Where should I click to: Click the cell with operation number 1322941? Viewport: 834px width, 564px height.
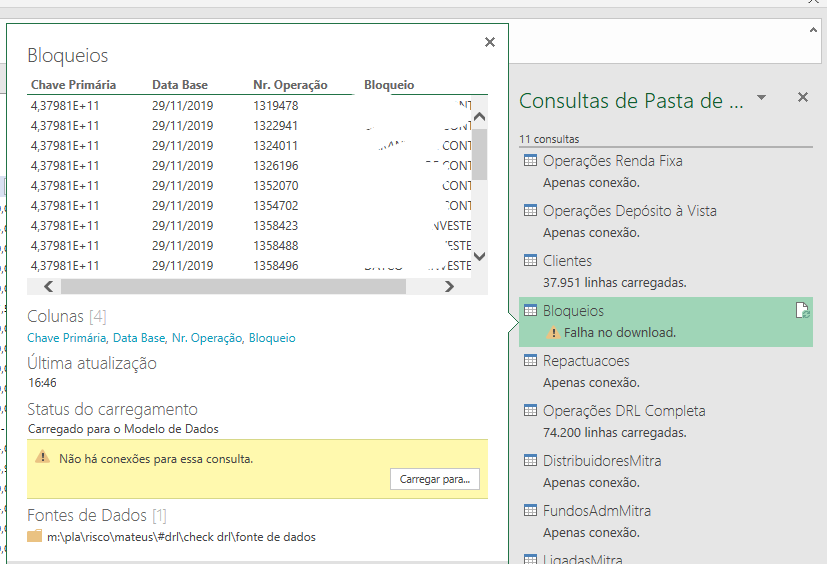pyautogui.click(x=276, y=126)
